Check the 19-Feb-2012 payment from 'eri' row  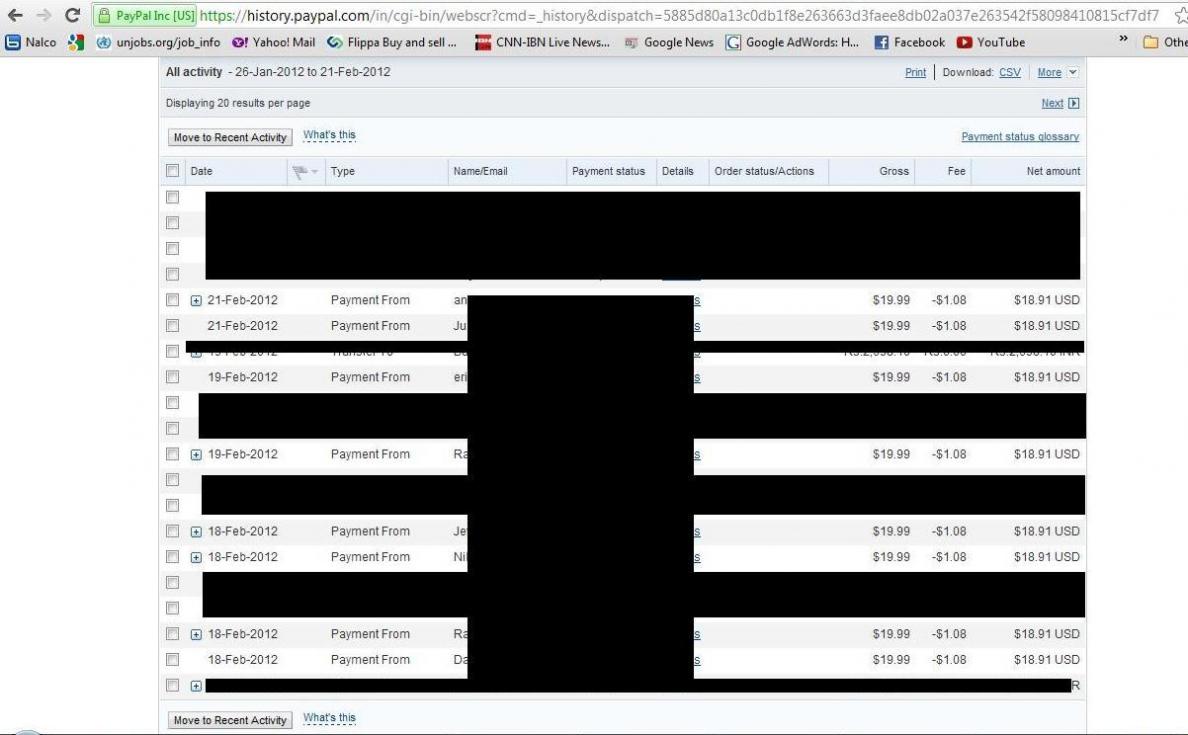pyautogui.click(x=173, y=377)
